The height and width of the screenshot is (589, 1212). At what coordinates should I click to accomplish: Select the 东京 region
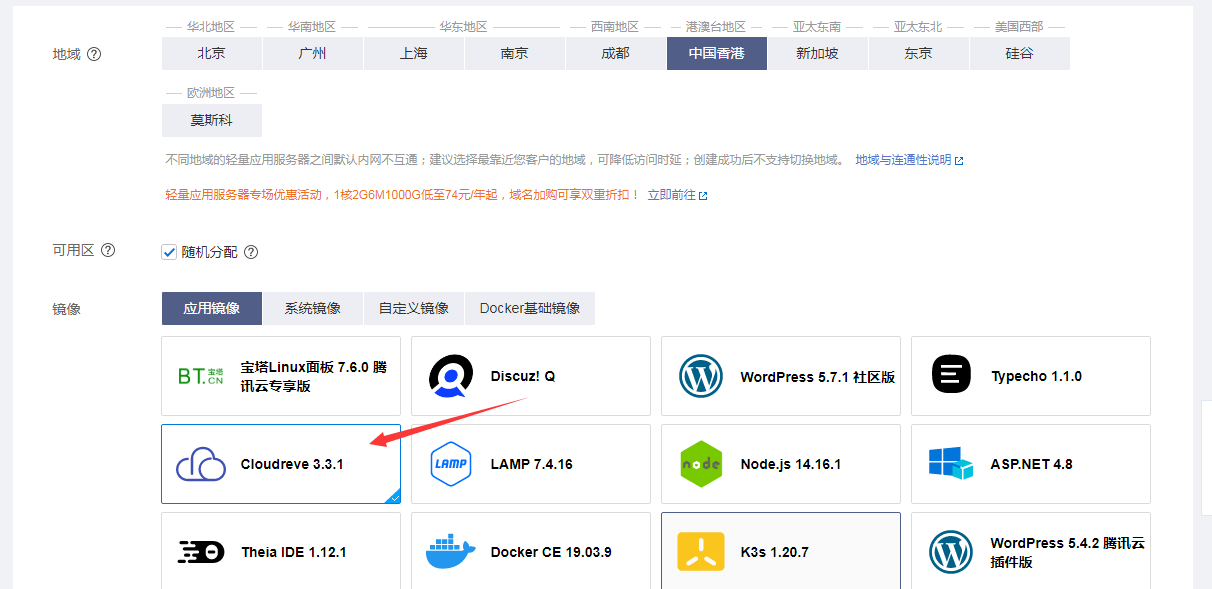point(919,53)
